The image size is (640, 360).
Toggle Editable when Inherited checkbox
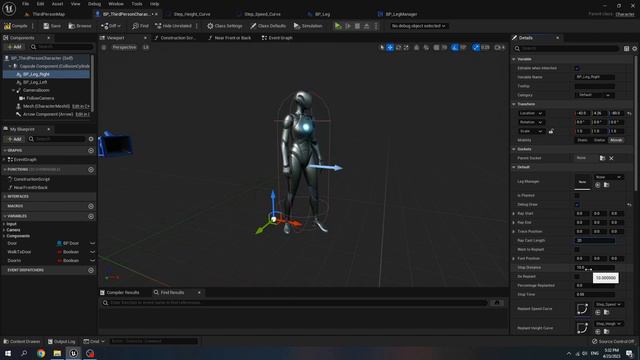click(577, 68)
